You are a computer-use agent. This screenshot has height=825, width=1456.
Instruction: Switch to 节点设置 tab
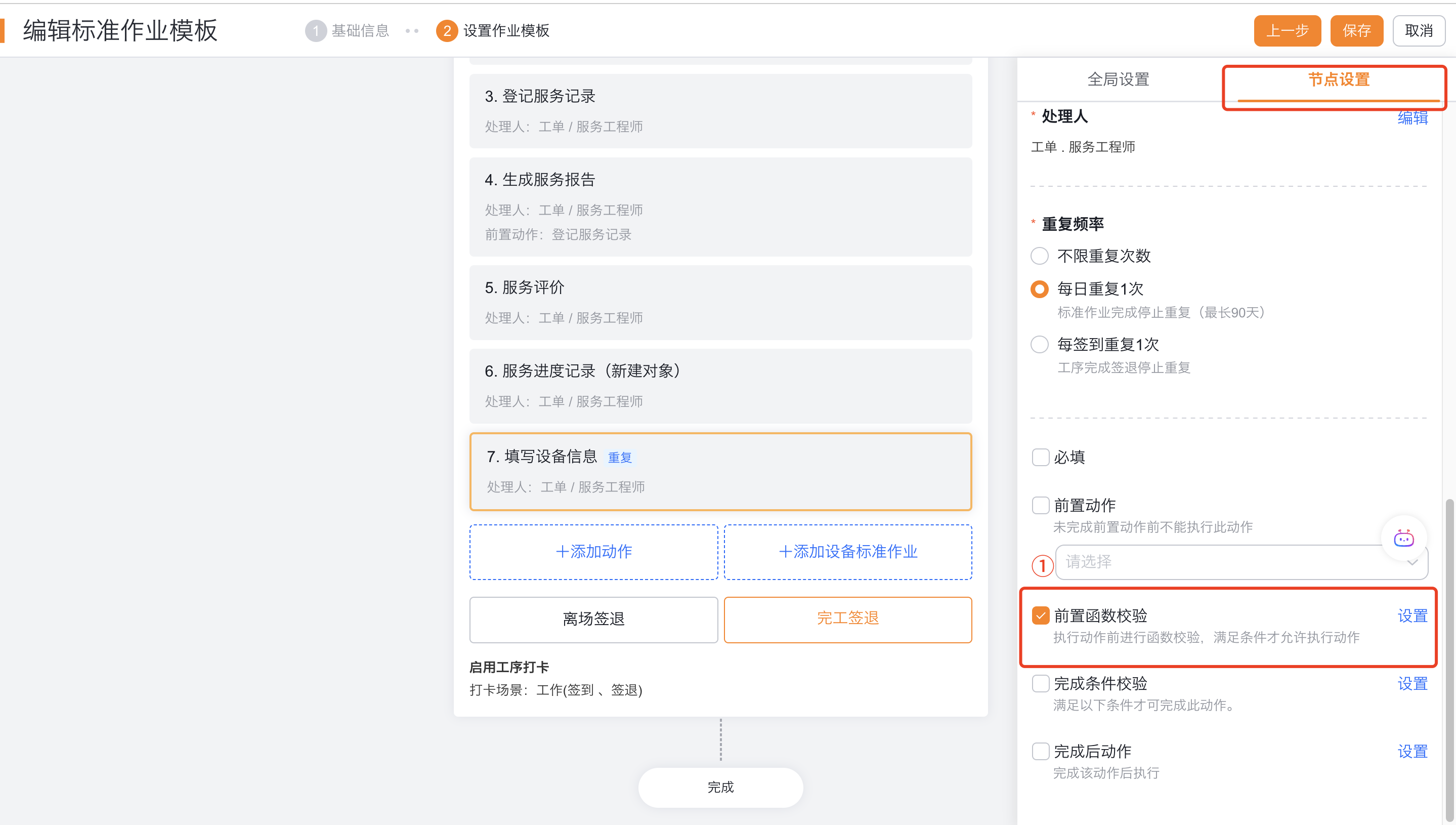click(x=1338, y=79)
